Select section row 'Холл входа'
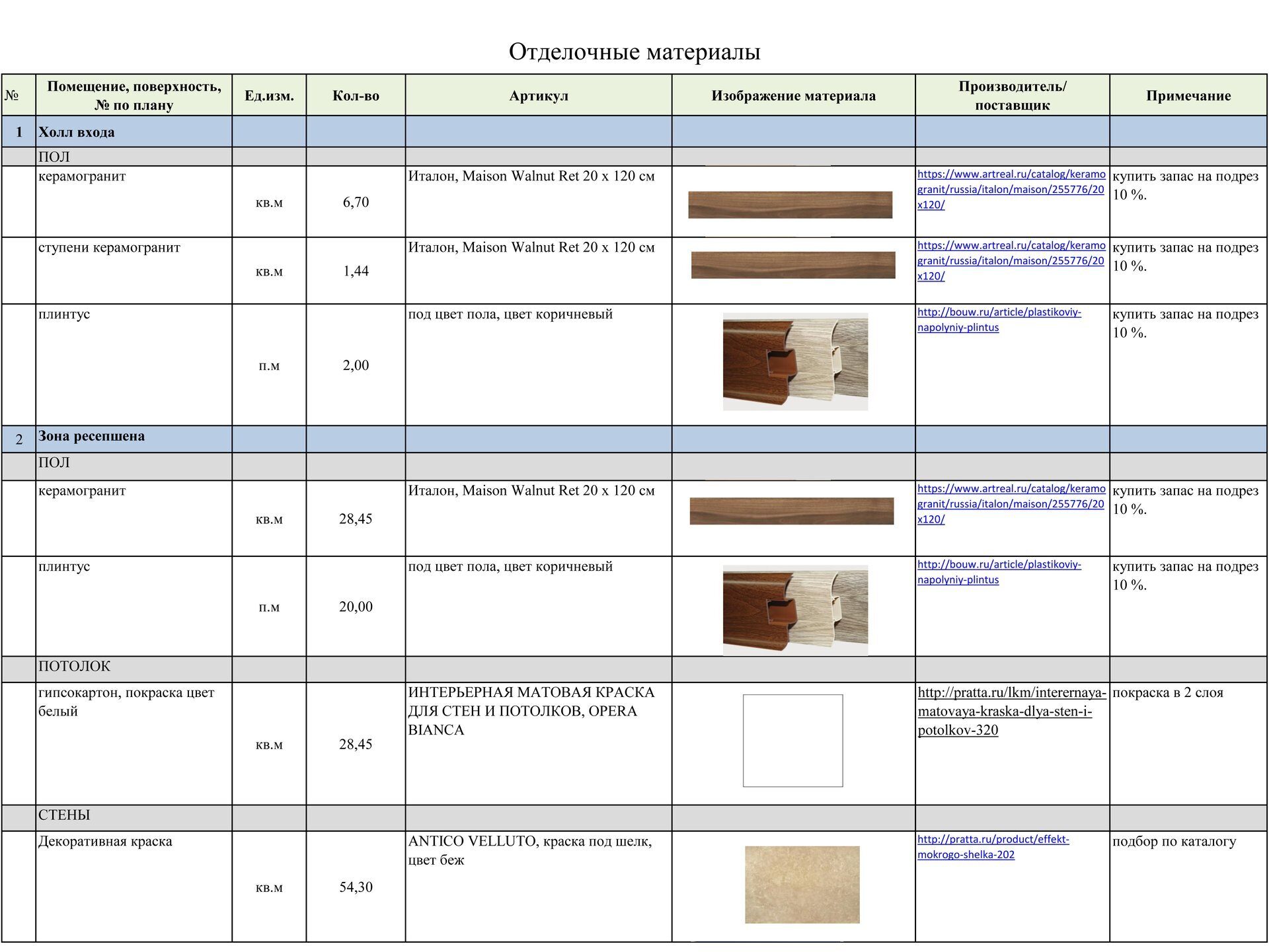This screenshot has height=952, width=1269. 634,132
